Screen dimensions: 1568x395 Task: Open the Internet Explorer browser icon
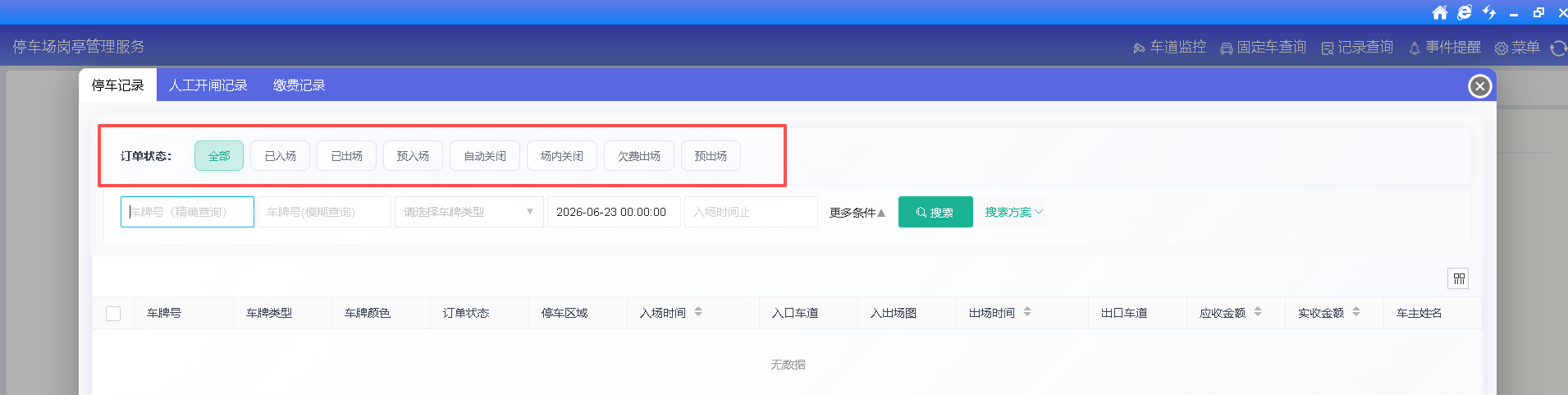(1465, 12)
